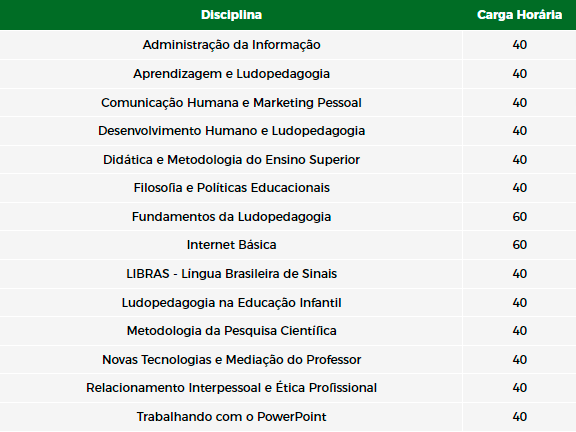The height and width of the screenshot is (432, 576).
Task: Select the Internet Básica discipline
Action: click(x=231, y=245)
